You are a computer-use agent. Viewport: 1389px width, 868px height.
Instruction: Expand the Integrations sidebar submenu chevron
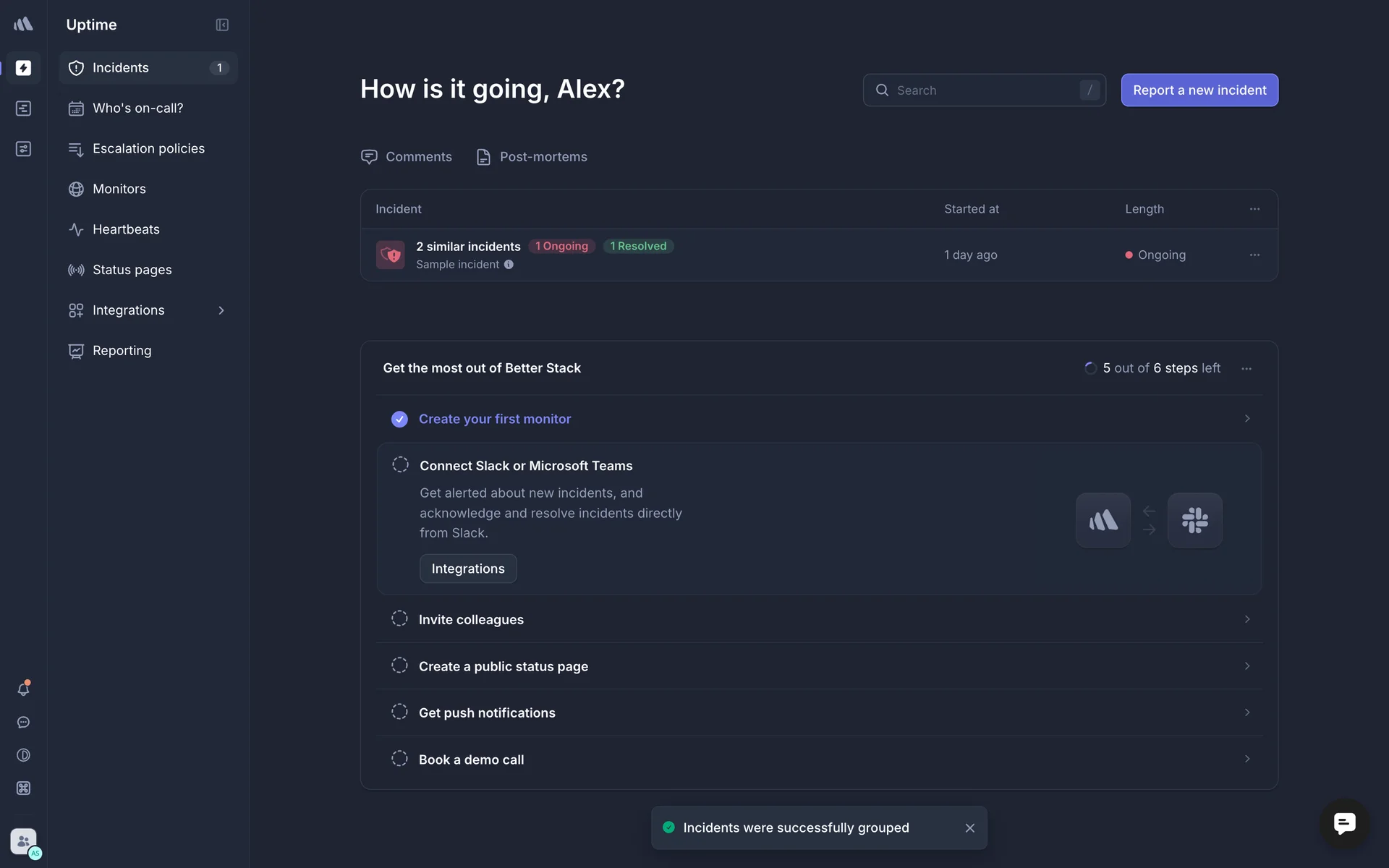221,310
